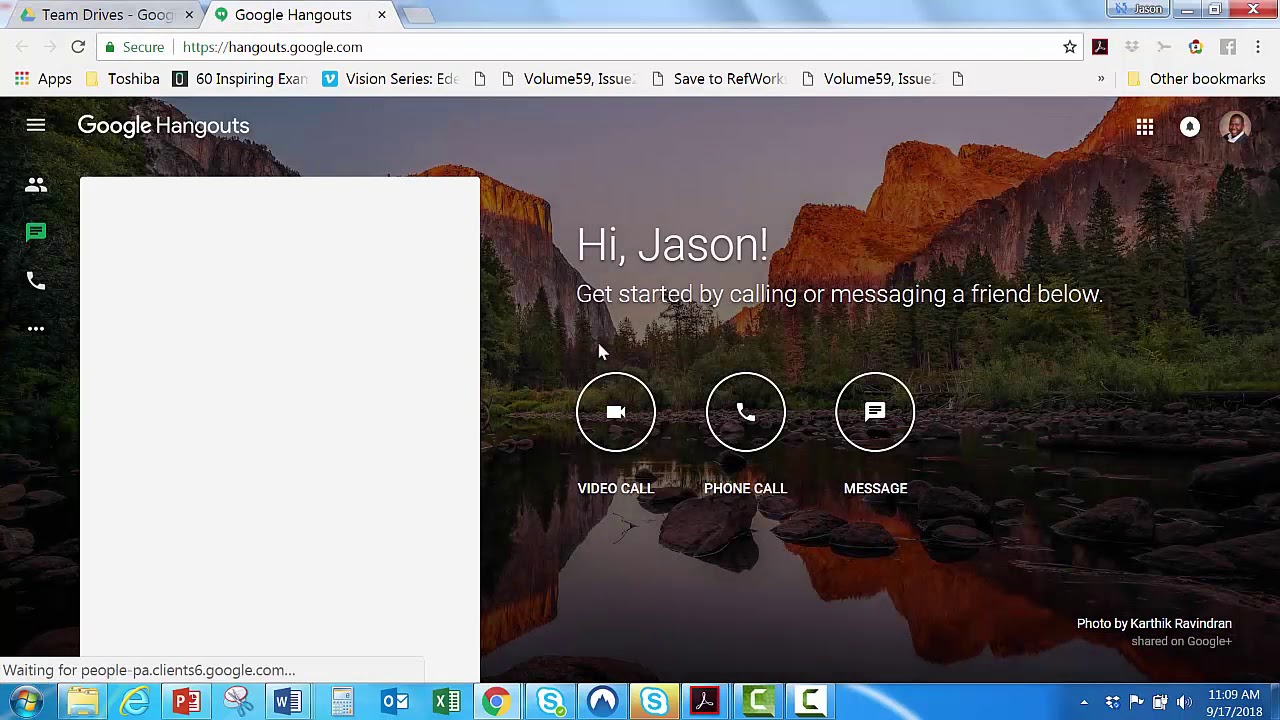Open PowerPoint from the taskbar

pyautogui.click(x=186, y=701)
